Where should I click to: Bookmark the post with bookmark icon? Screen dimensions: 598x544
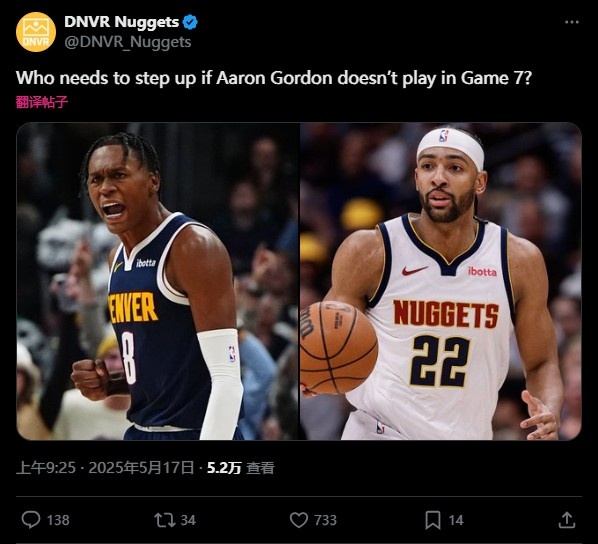pos(433,520)
